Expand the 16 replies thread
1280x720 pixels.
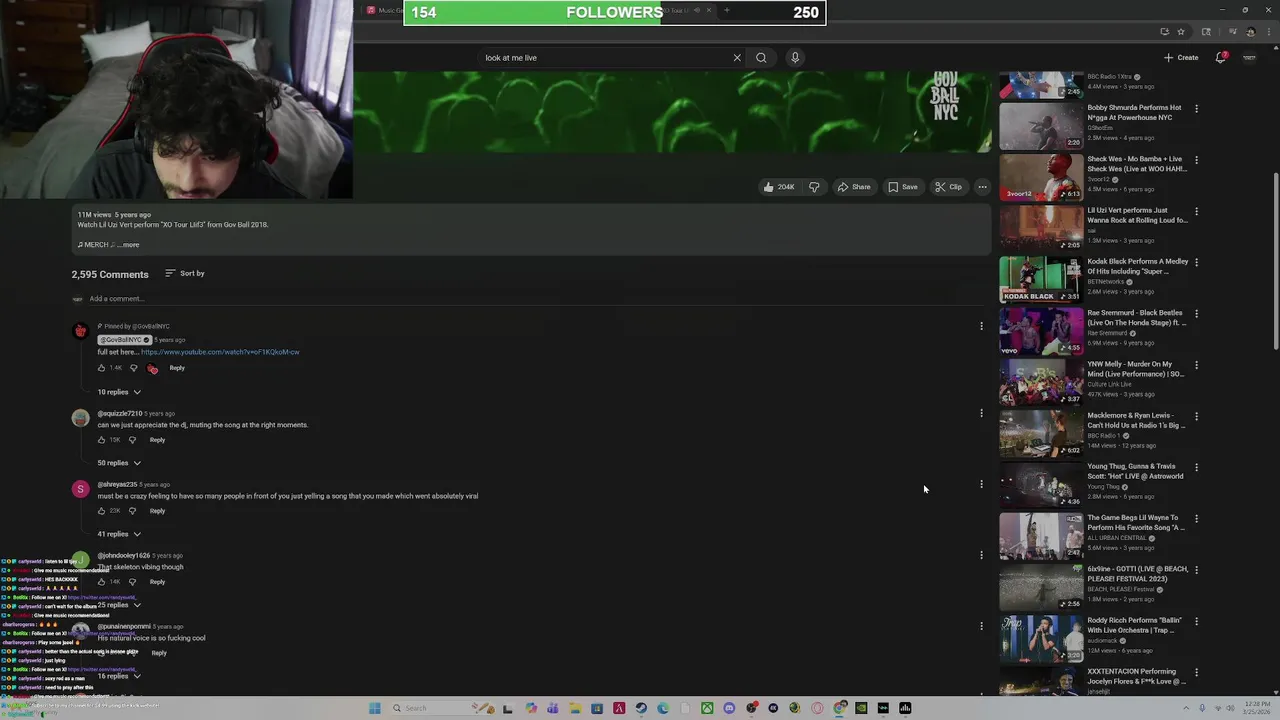(119, 676)
